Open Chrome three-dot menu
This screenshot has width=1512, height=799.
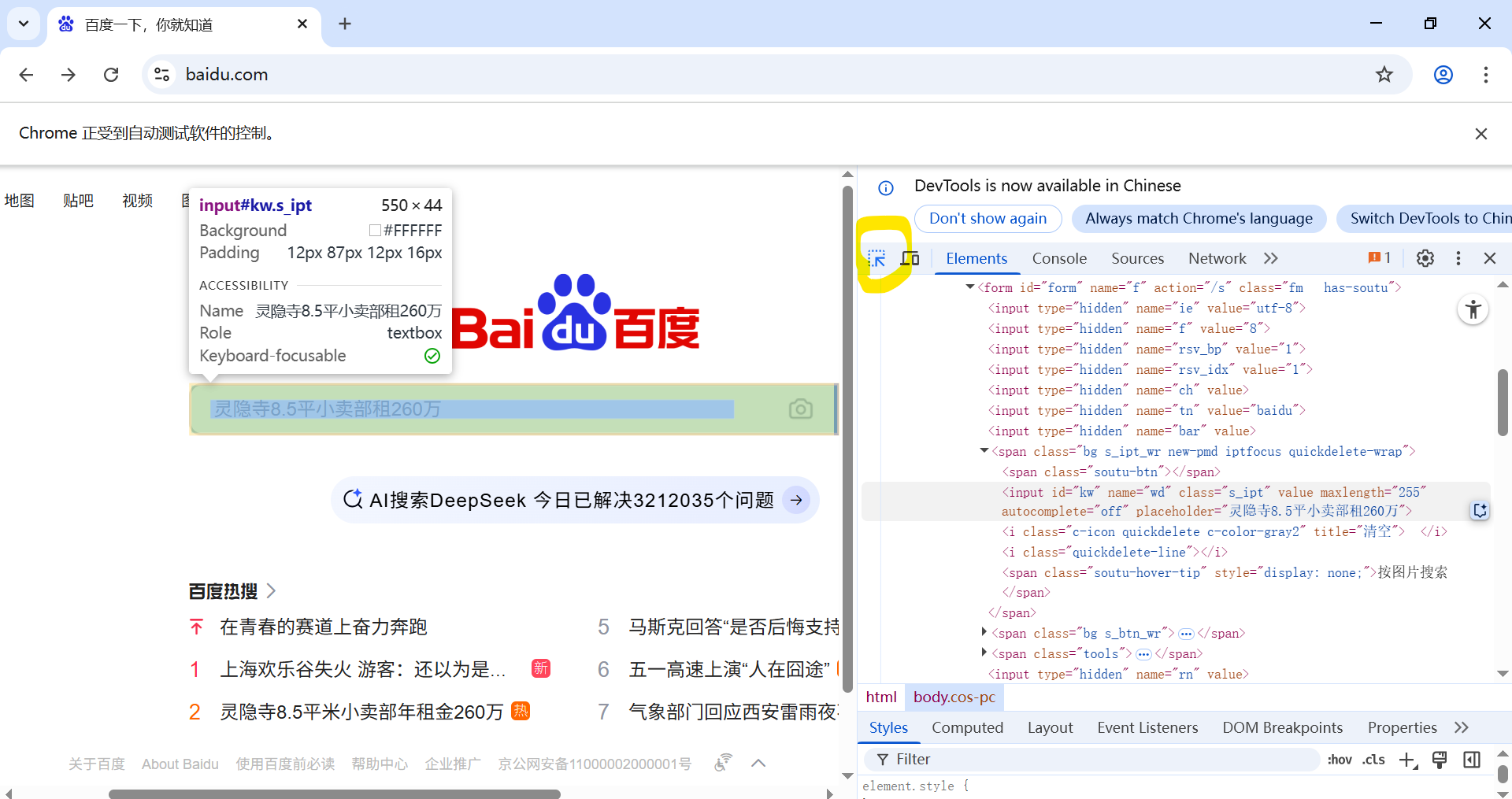coord(1486,74)
